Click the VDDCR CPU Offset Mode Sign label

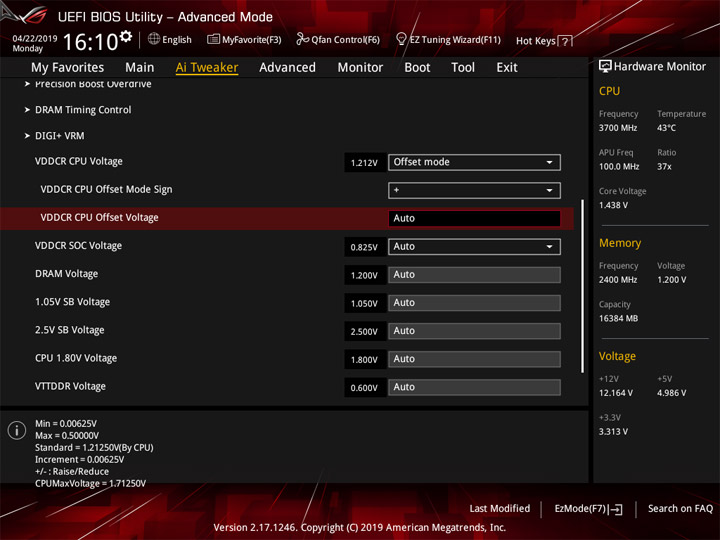(x=106, y=190)
